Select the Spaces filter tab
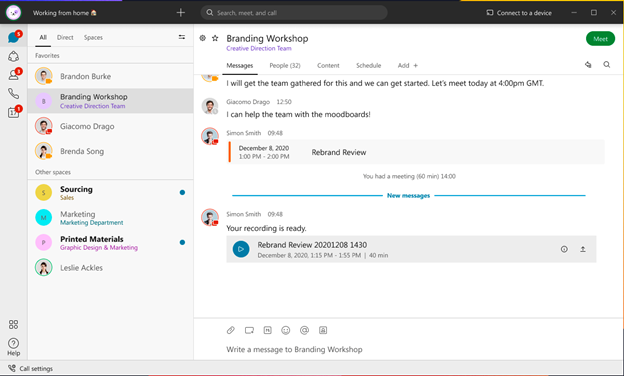 click(x=93, y=37)
